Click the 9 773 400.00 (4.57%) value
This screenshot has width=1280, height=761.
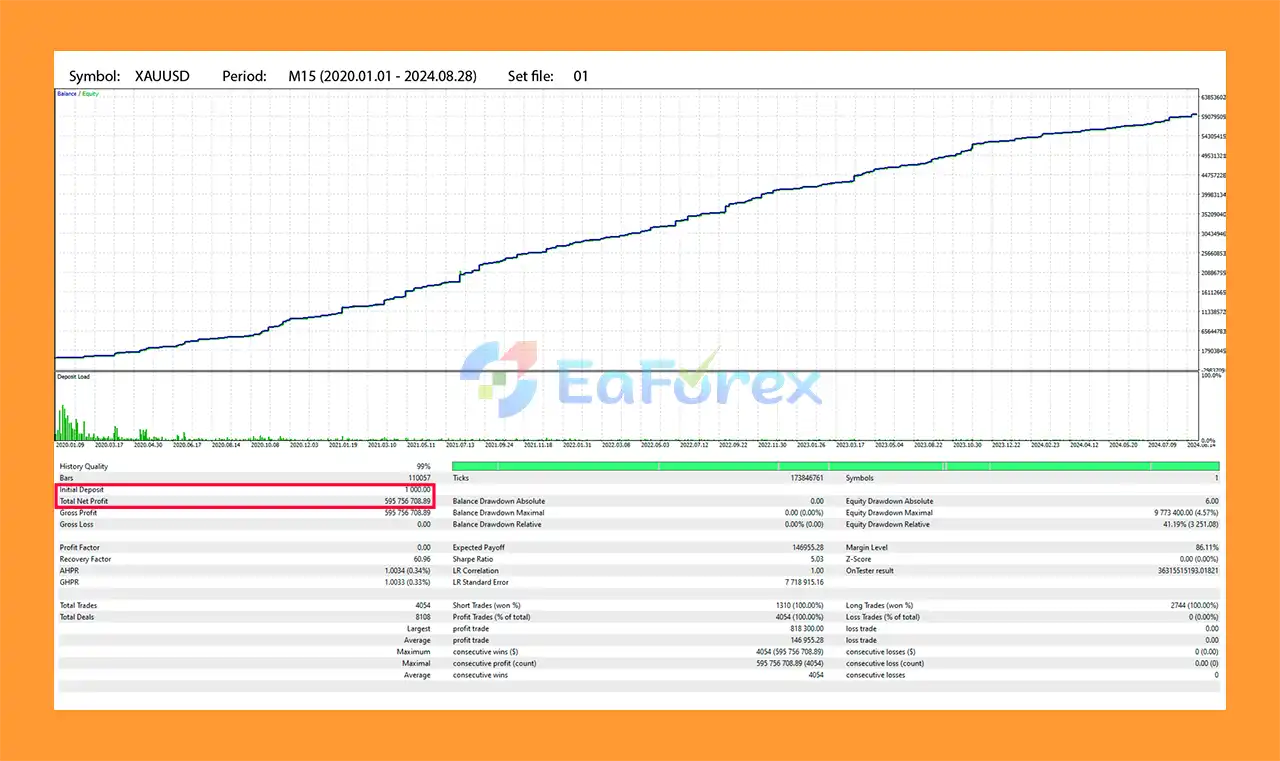click(1186, 513)
